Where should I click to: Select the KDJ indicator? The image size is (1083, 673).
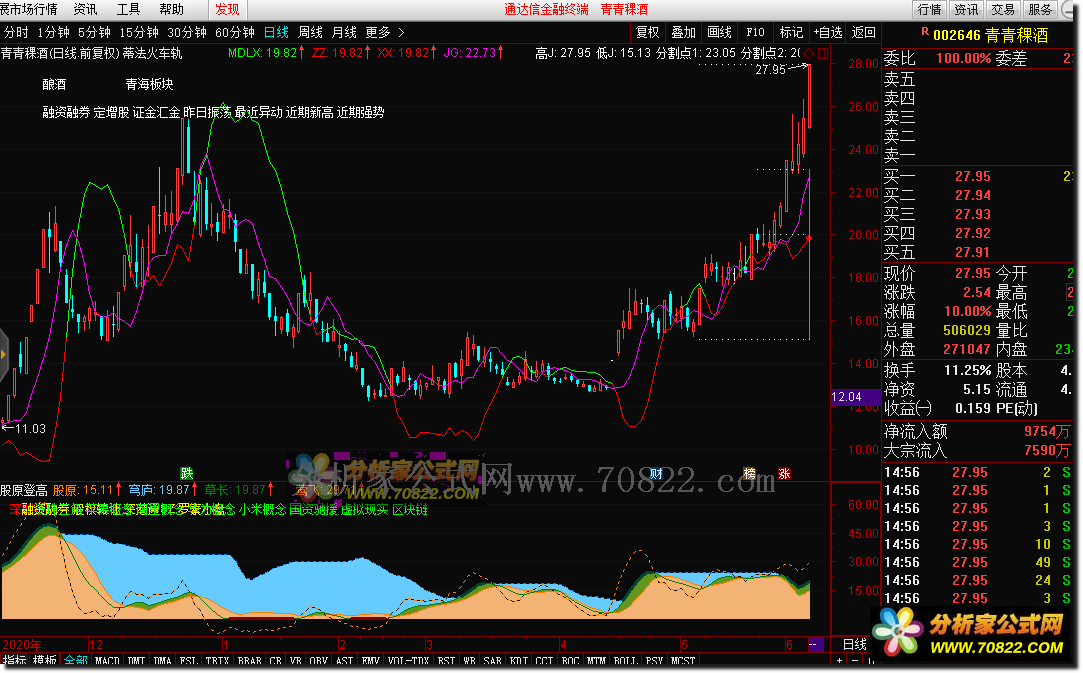pos(519,661)
